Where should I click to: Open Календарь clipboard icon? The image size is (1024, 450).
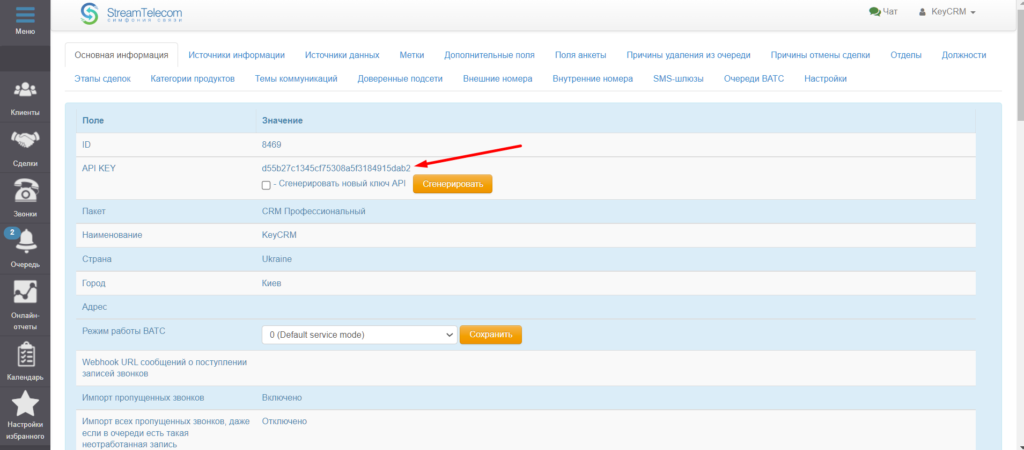pos(25,355)
